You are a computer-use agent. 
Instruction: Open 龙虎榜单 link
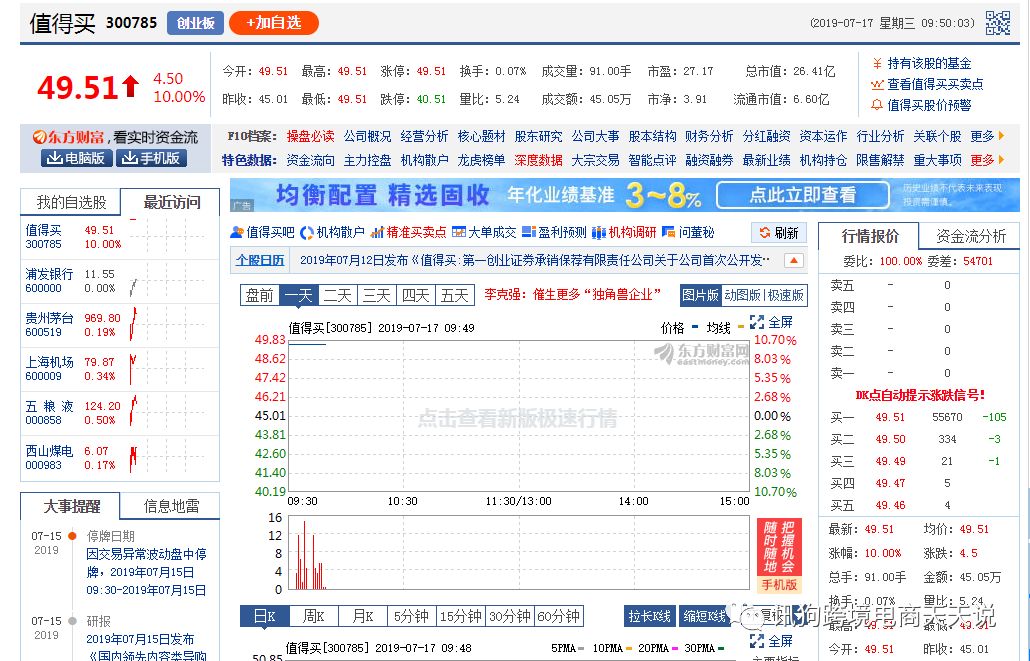click(x=481, y=160)
